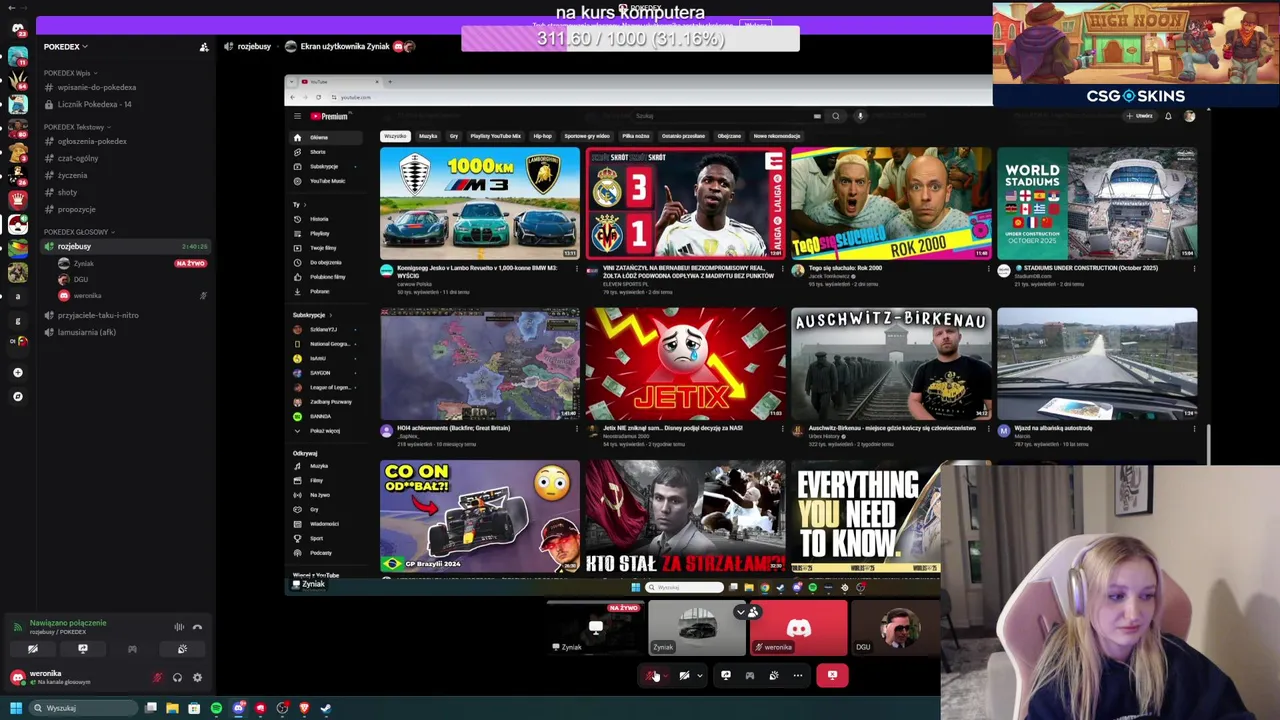Open noise suppression icon in voice panel
The image size is (1280, 720).
(x=180, y=627)
